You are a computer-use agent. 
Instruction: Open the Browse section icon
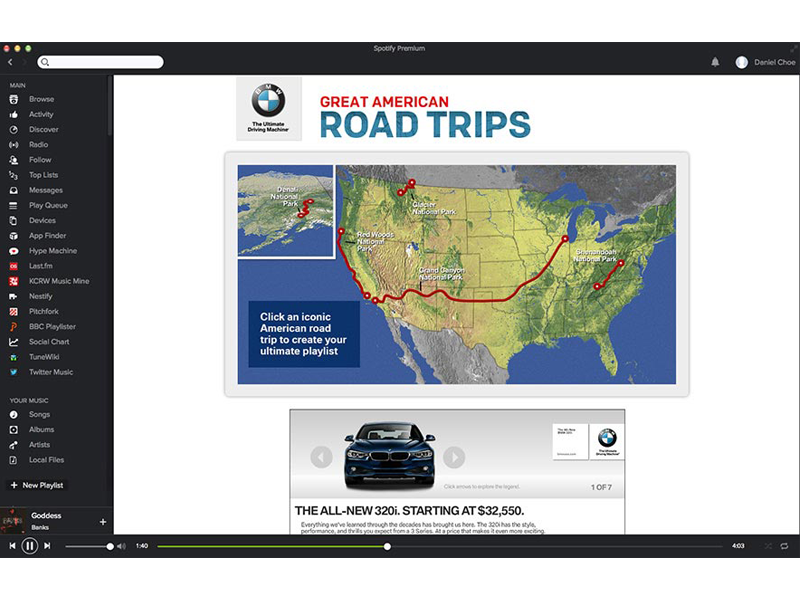(14, 99)
